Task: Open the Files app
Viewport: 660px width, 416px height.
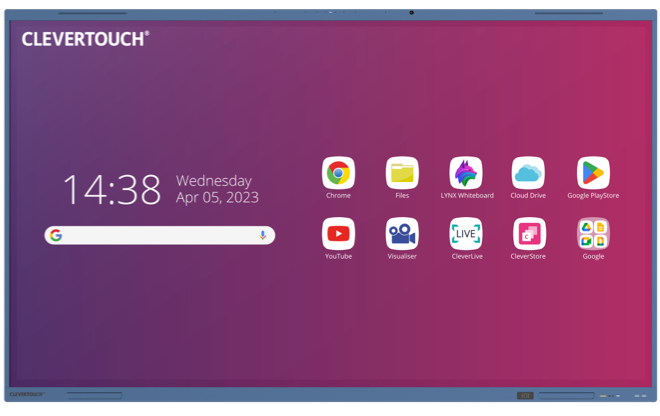Action: click(402, 173)
